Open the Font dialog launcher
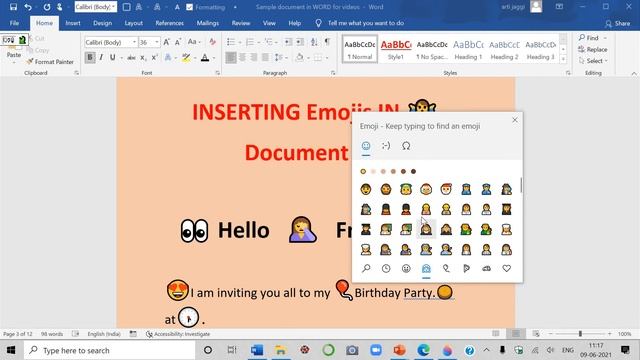Screen dimensions: 640x360 (x=218, y=73)
